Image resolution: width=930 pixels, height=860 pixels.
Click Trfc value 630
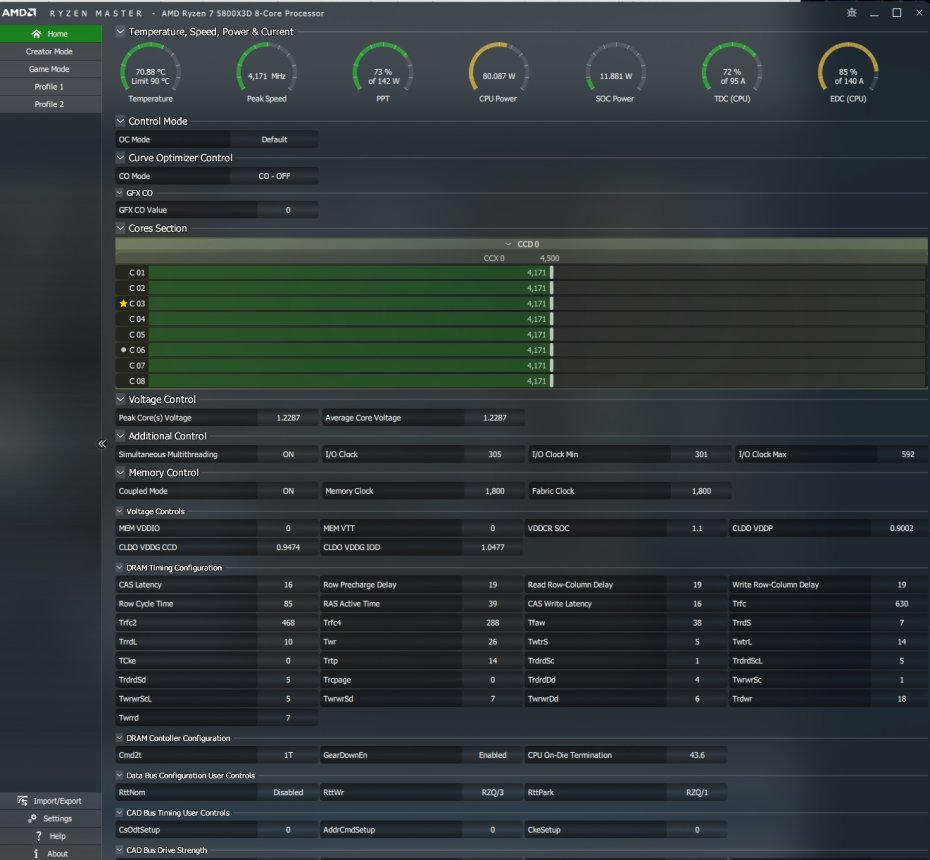[902, 604]
